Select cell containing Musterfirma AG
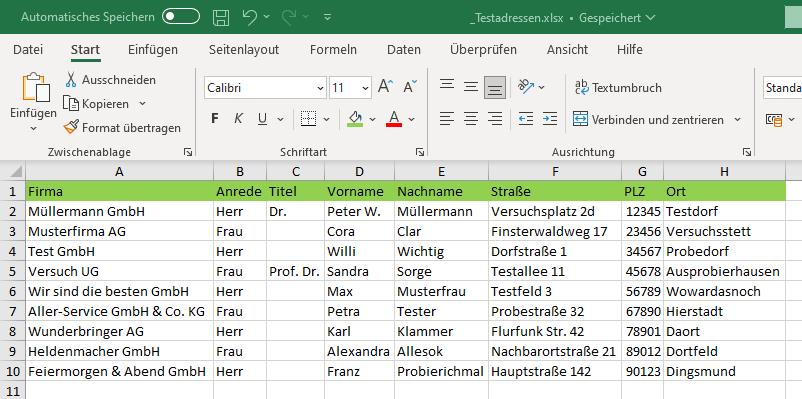 pyautogui.click(x=119, y=231)
